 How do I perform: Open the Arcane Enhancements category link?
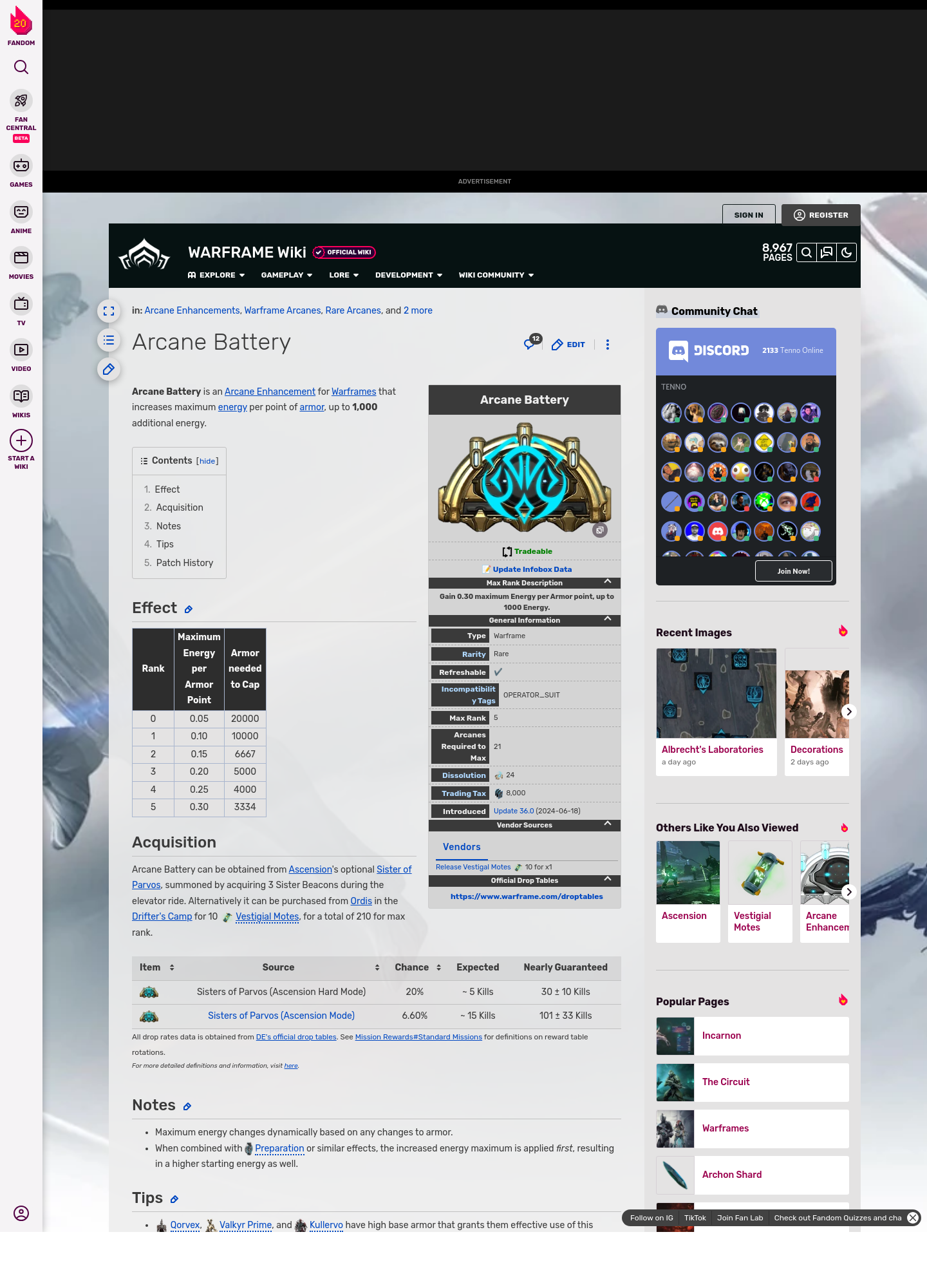point(192,310)
